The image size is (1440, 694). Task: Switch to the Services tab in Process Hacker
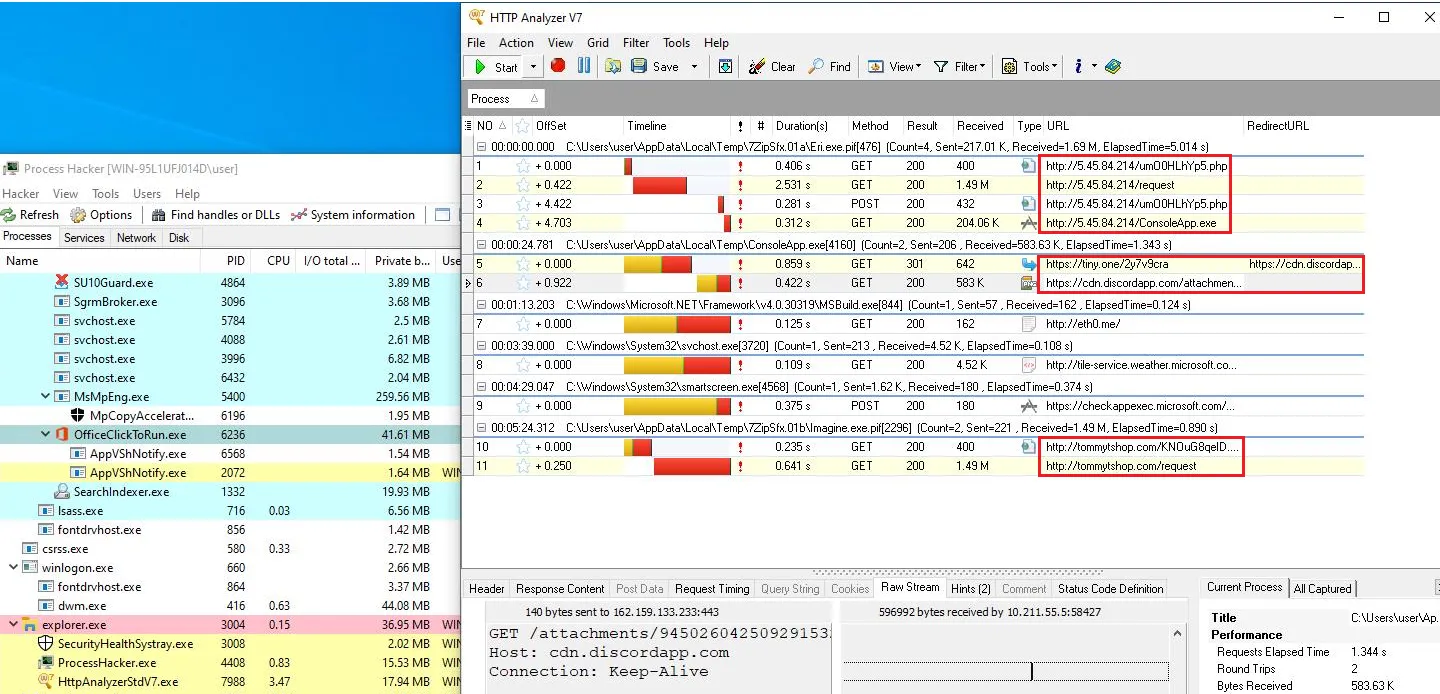pyautogui.click(x=84, y=238)
